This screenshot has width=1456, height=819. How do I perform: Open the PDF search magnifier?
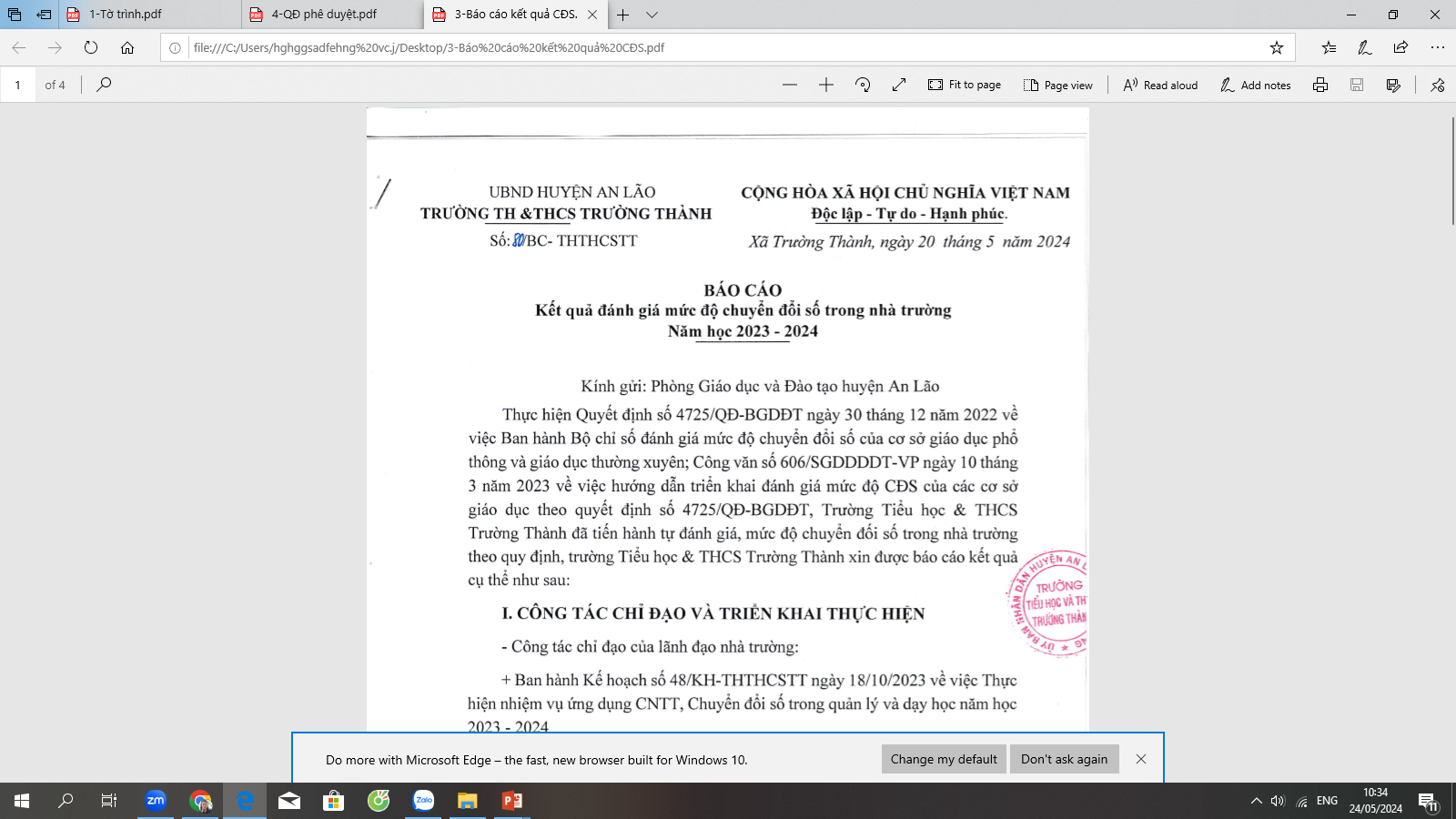click(104, 85)
